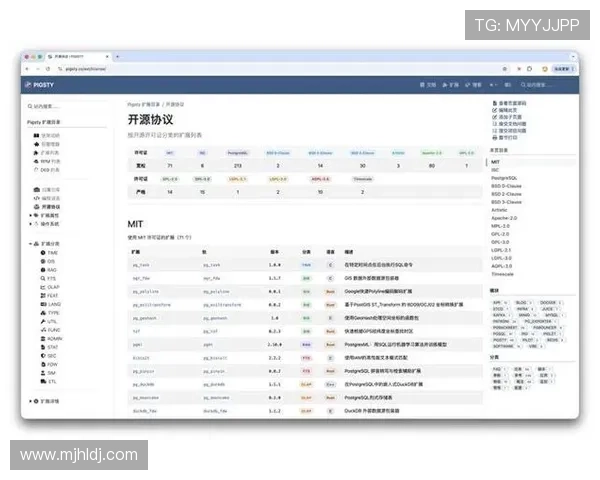Click the MIT section heading
Image resolution: width=600 pixels, height=480 pixels.
pyautogui.click(x=135, y=224)
